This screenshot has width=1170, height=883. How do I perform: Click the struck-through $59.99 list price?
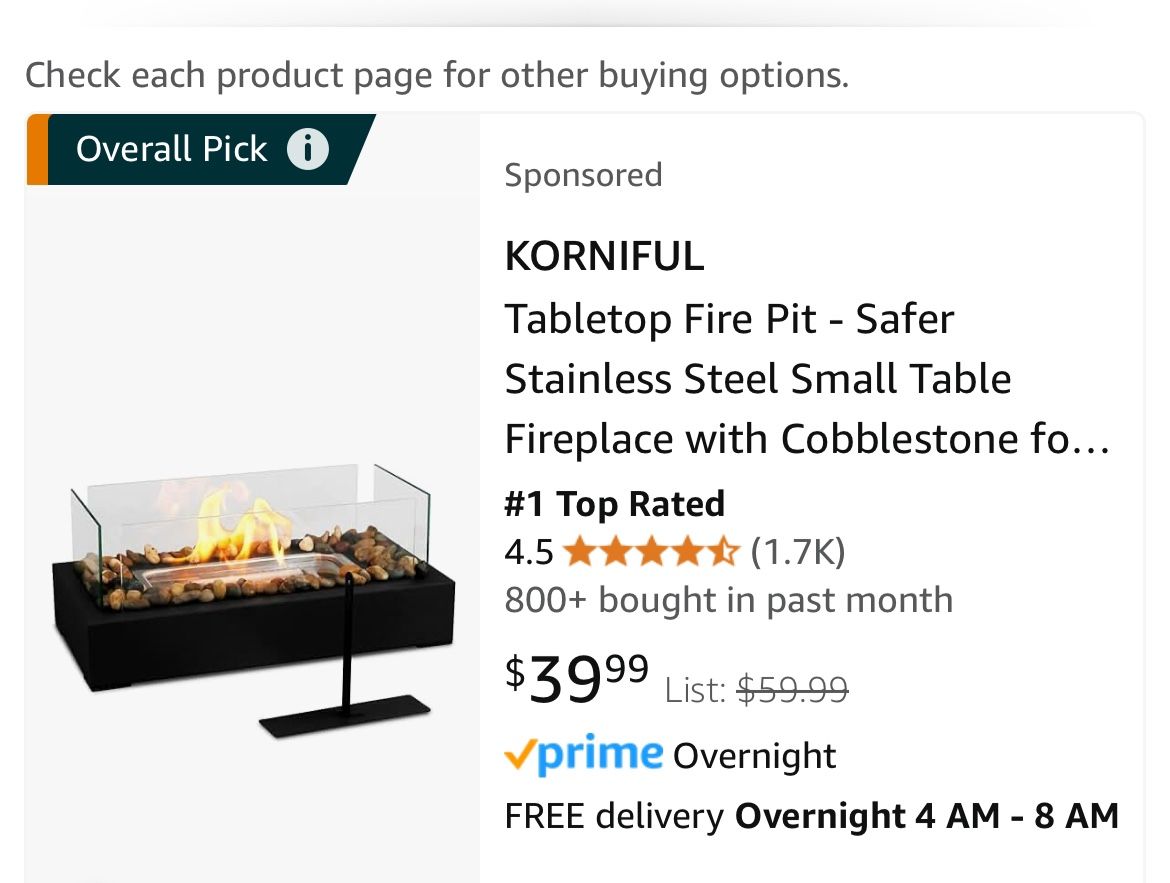point(792,689)
